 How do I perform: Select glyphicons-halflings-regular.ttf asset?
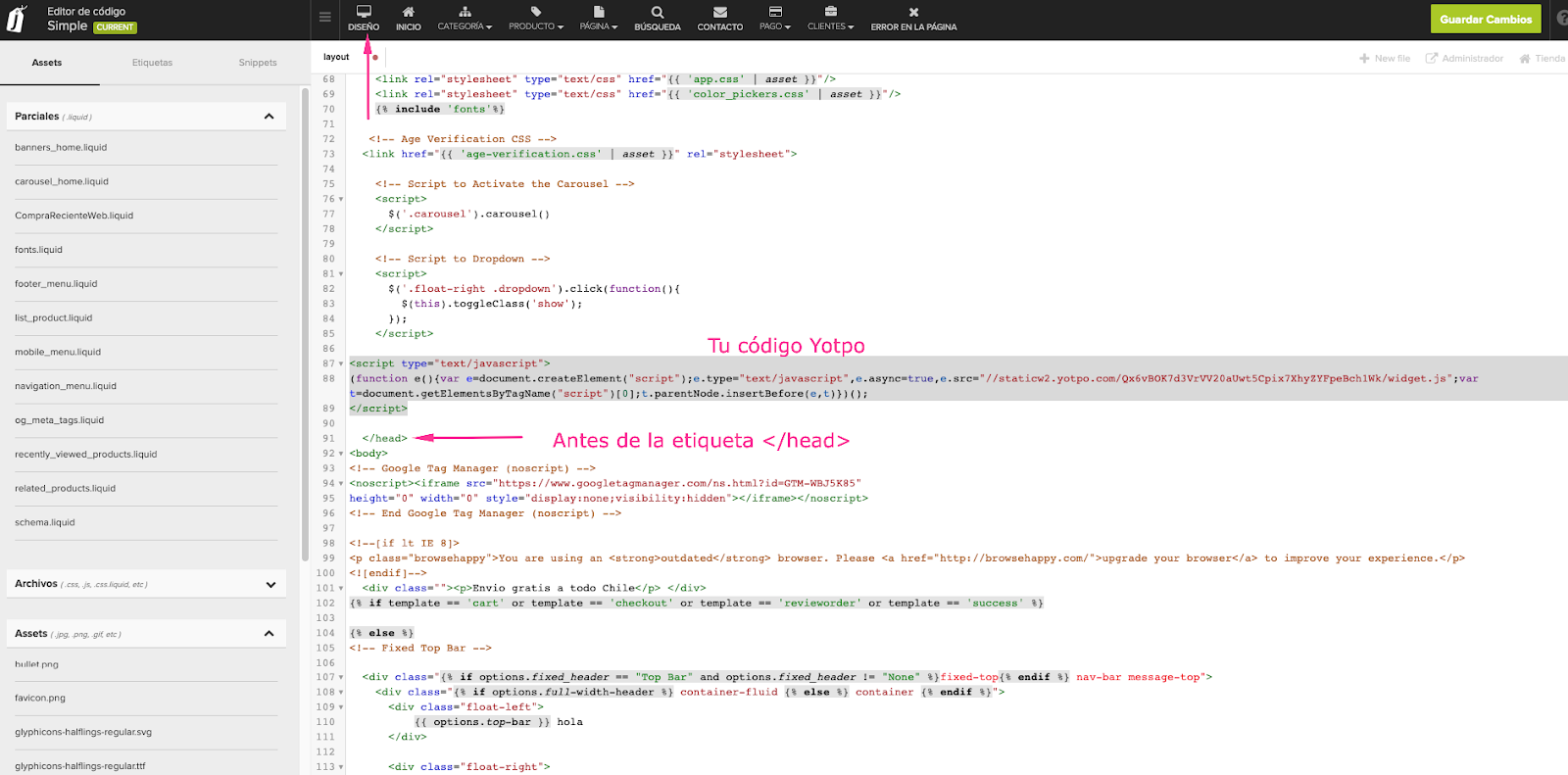[80, 767]
